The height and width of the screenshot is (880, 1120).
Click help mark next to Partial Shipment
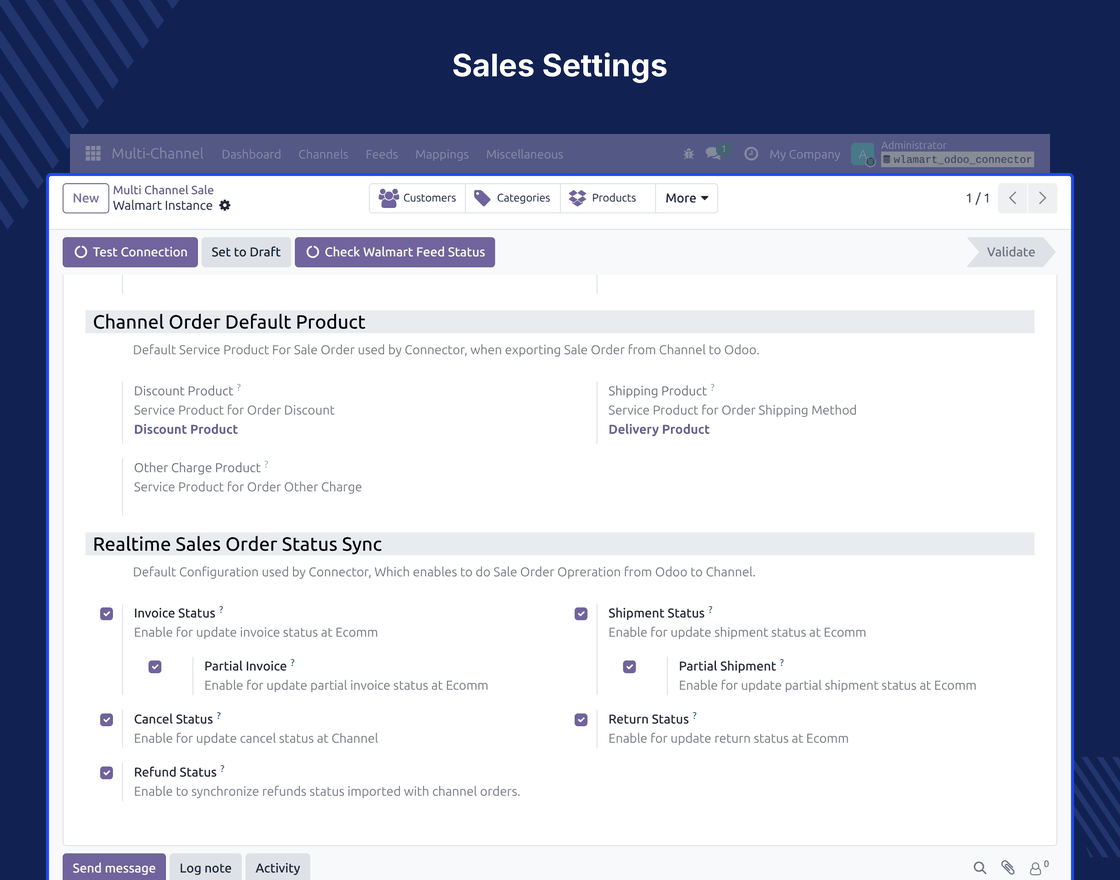(x=781, y=662)
